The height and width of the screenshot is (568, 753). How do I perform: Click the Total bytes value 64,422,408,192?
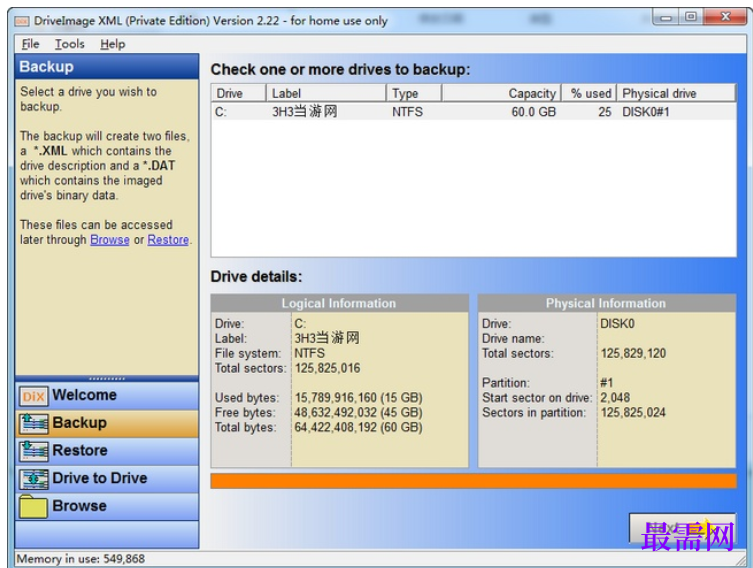[x=358, y=427]
